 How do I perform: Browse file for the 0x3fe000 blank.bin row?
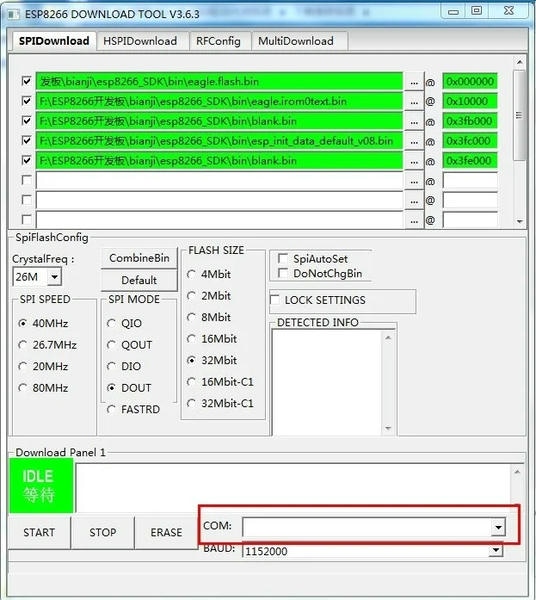point(414,161)
